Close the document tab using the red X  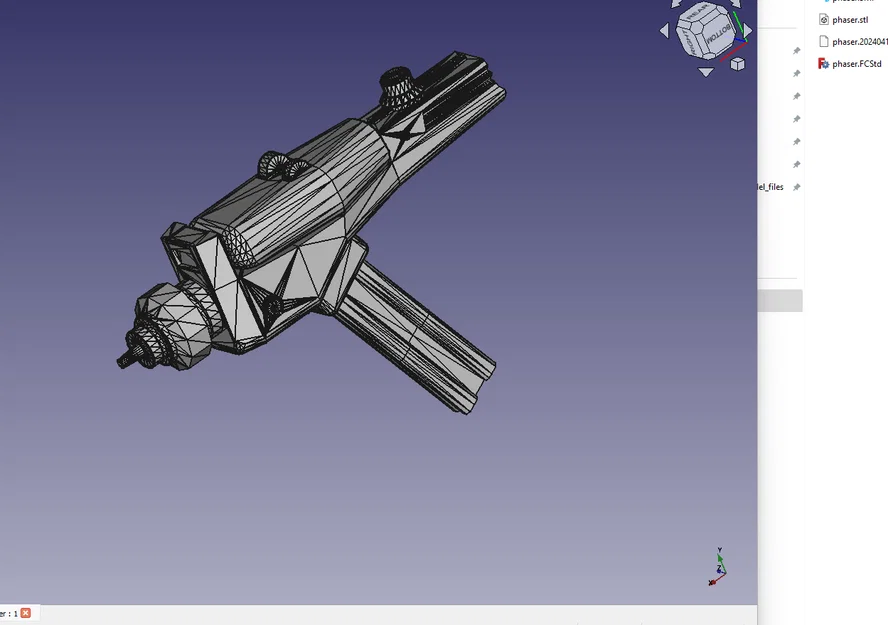[x=26, y=613]
